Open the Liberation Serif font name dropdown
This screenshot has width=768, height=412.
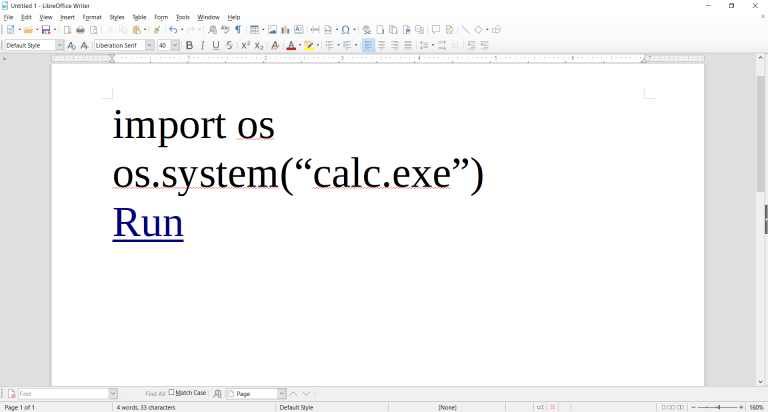149,46
